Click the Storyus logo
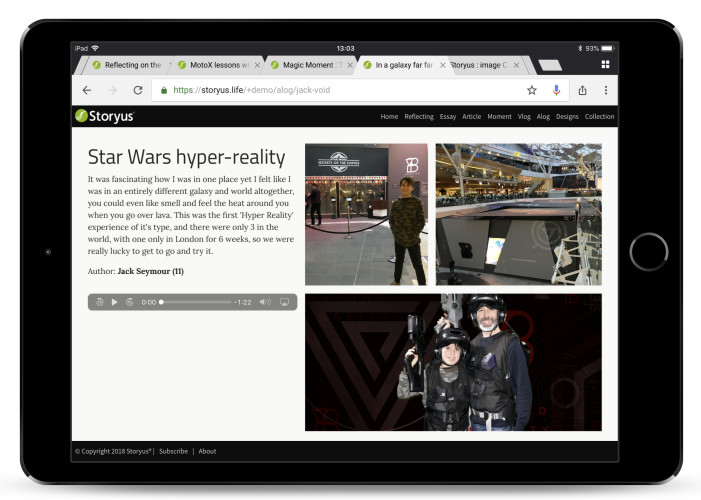The image size is (701, 500). point(105,116)
